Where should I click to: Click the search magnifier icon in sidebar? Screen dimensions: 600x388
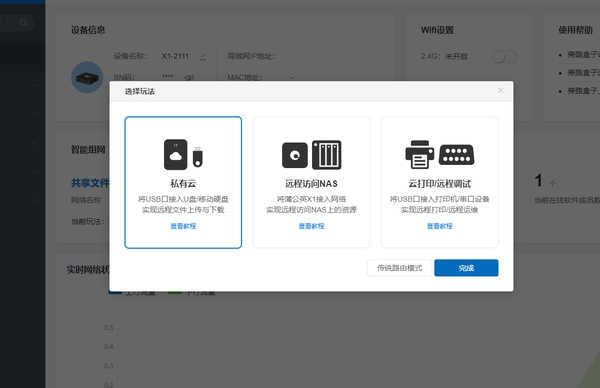[x=24, y=23]
